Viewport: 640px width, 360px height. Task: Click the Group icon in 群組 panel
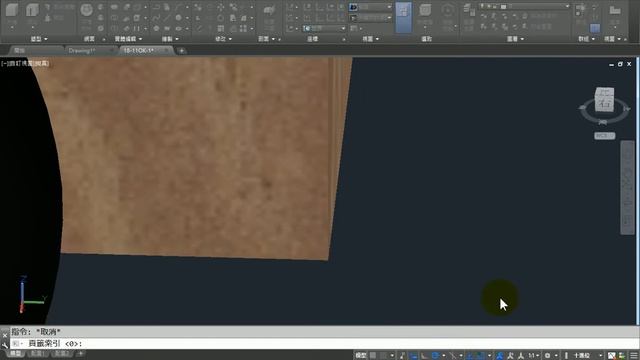click(x=581, y=9)
